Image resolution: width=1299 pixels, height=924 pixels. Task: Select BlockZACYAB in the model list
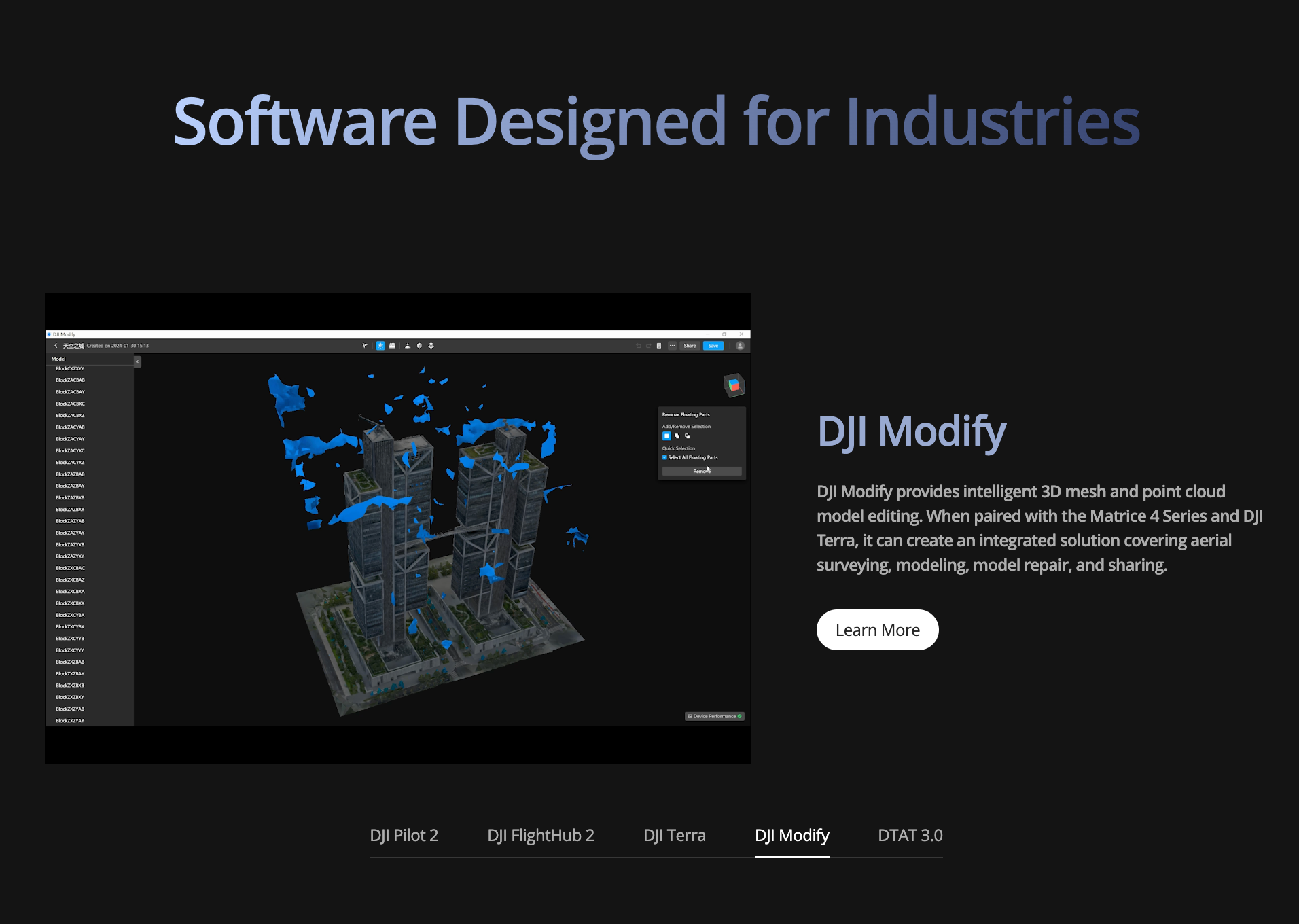click(x=71, y=427)
